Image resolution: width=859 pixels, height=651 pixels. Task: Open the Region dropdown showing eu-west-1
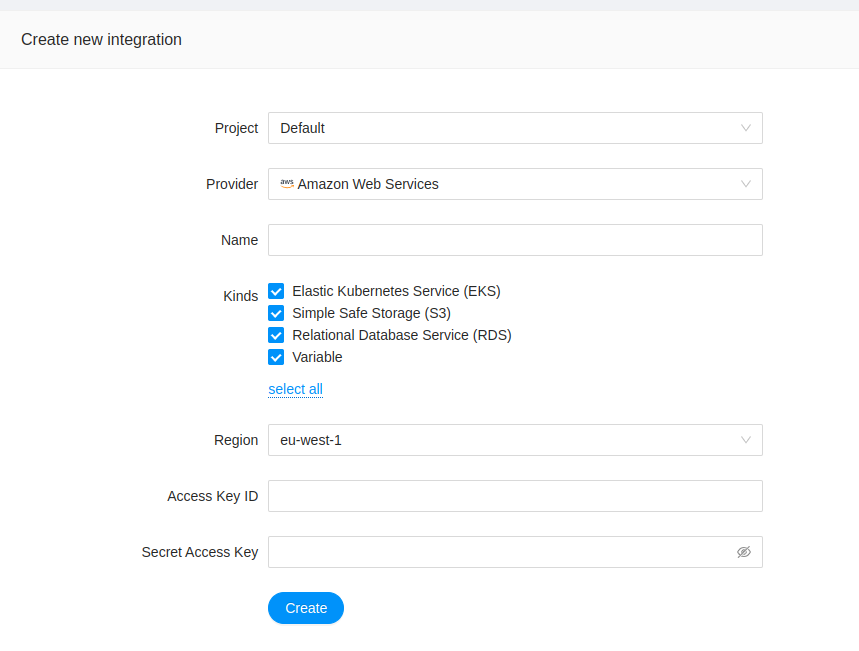[515, 440]
